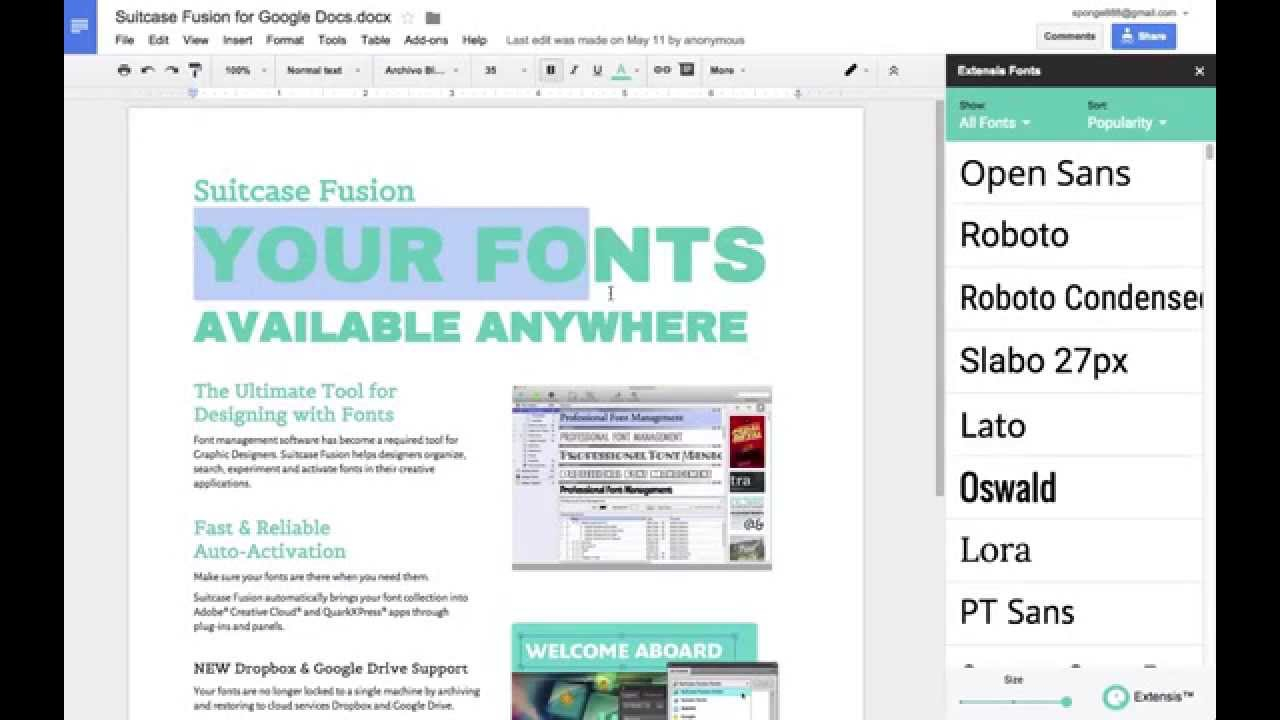
Task: Apply the Oswald font
Action: click(x=1075, y=488)
